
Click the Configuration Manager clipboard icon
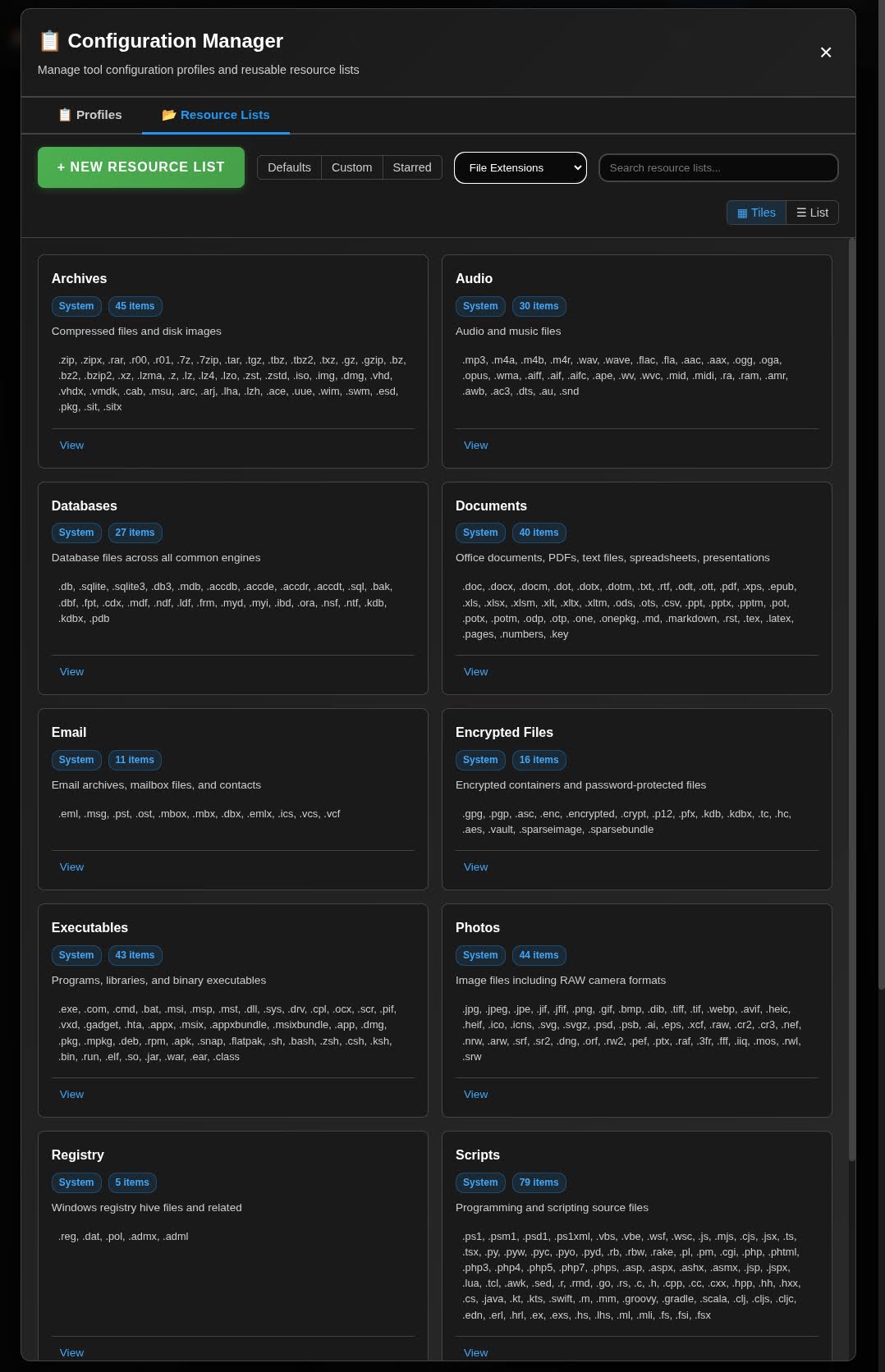49,41
